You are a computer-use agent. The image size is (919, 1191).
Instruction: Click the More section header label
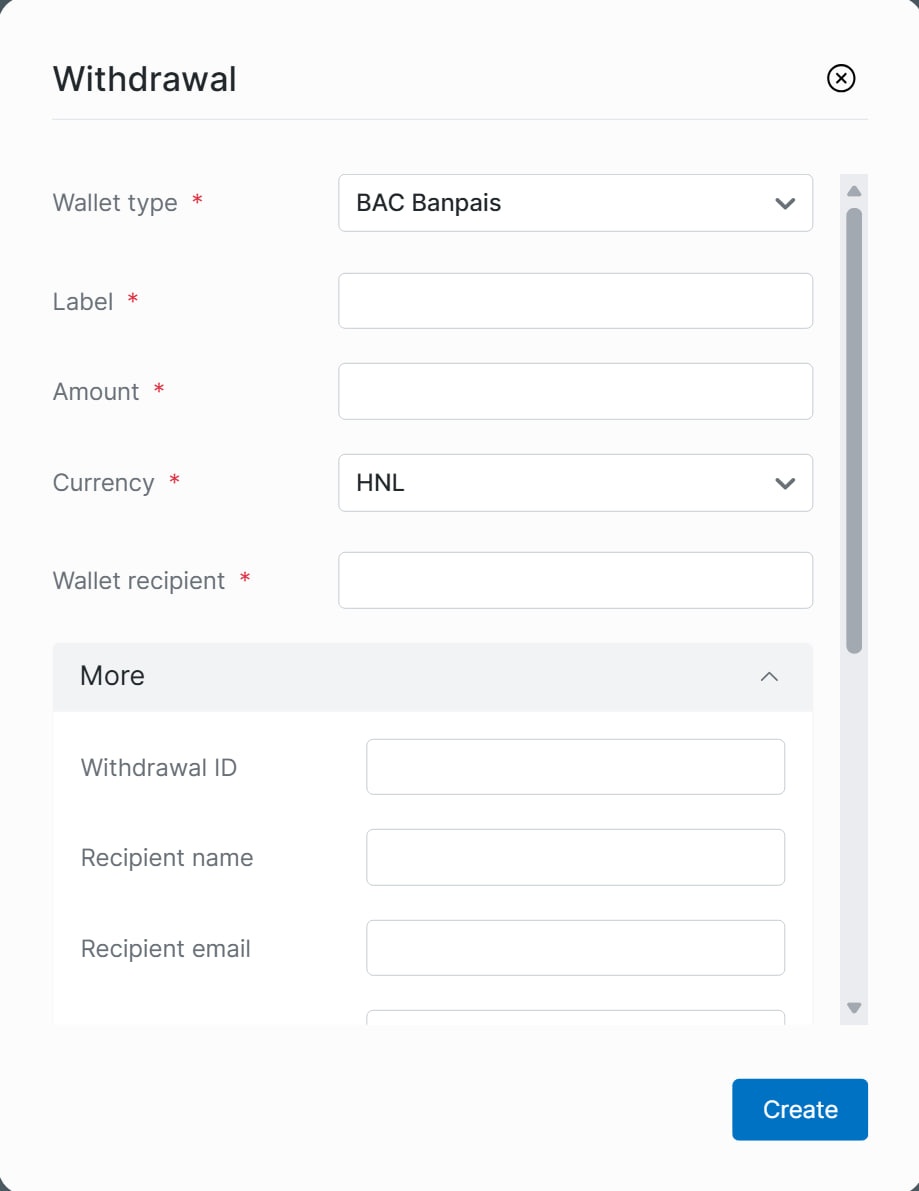pyautogui.click(x=112, y=676)
